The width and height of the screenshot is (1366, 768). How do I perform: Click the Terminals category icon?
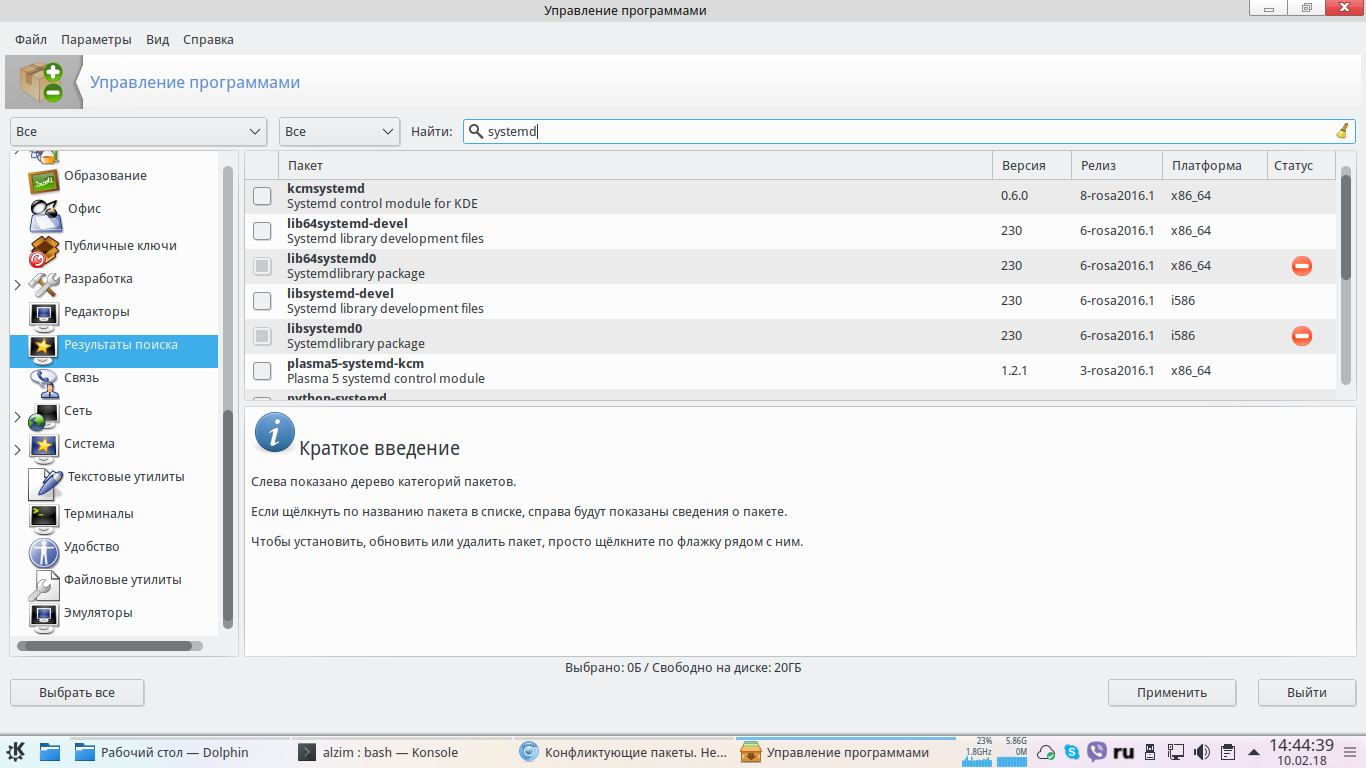45,515
